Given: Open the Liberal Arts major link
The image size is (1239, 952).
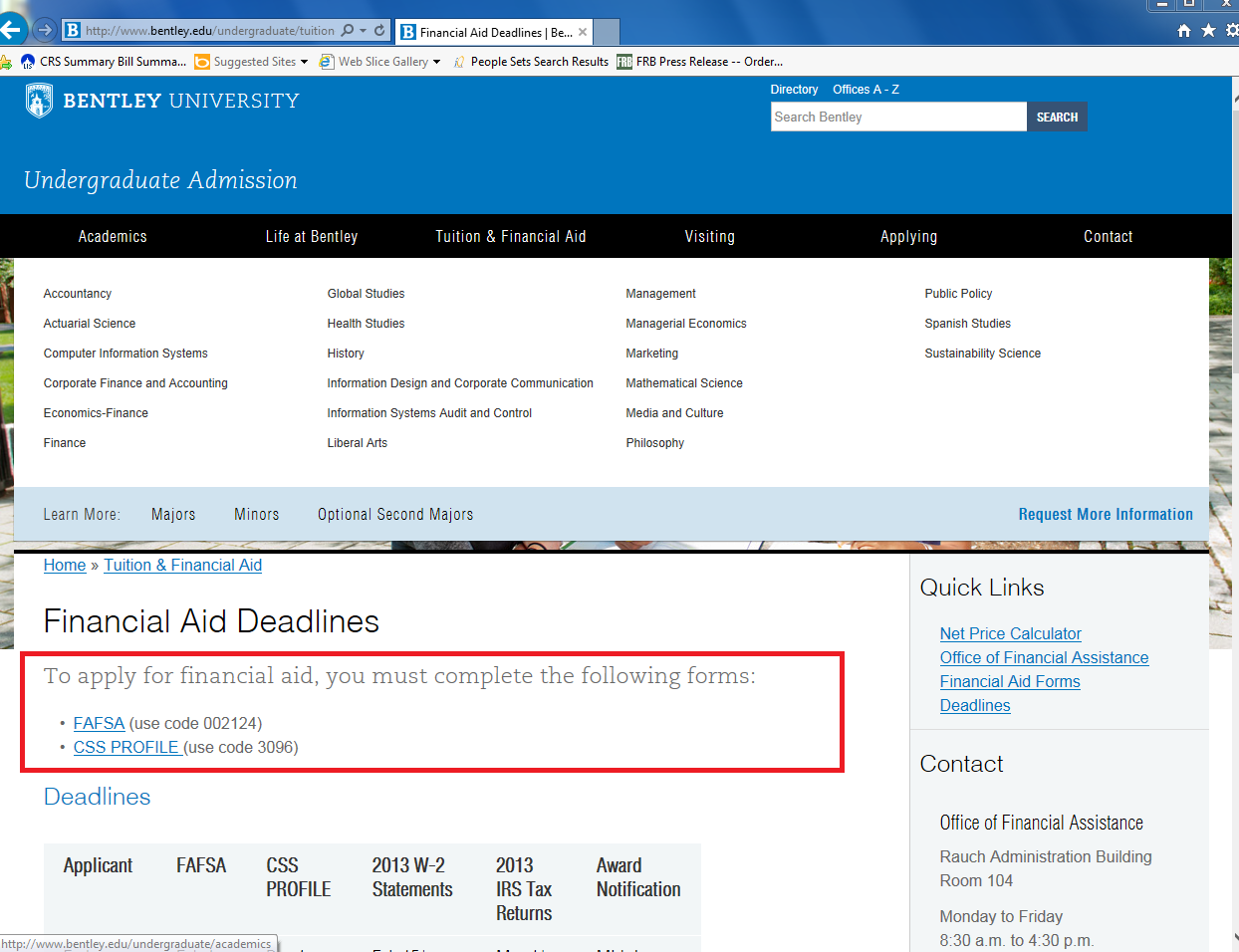Looking at the screenshot, I should pyautogui.click(x=358, y=443).
